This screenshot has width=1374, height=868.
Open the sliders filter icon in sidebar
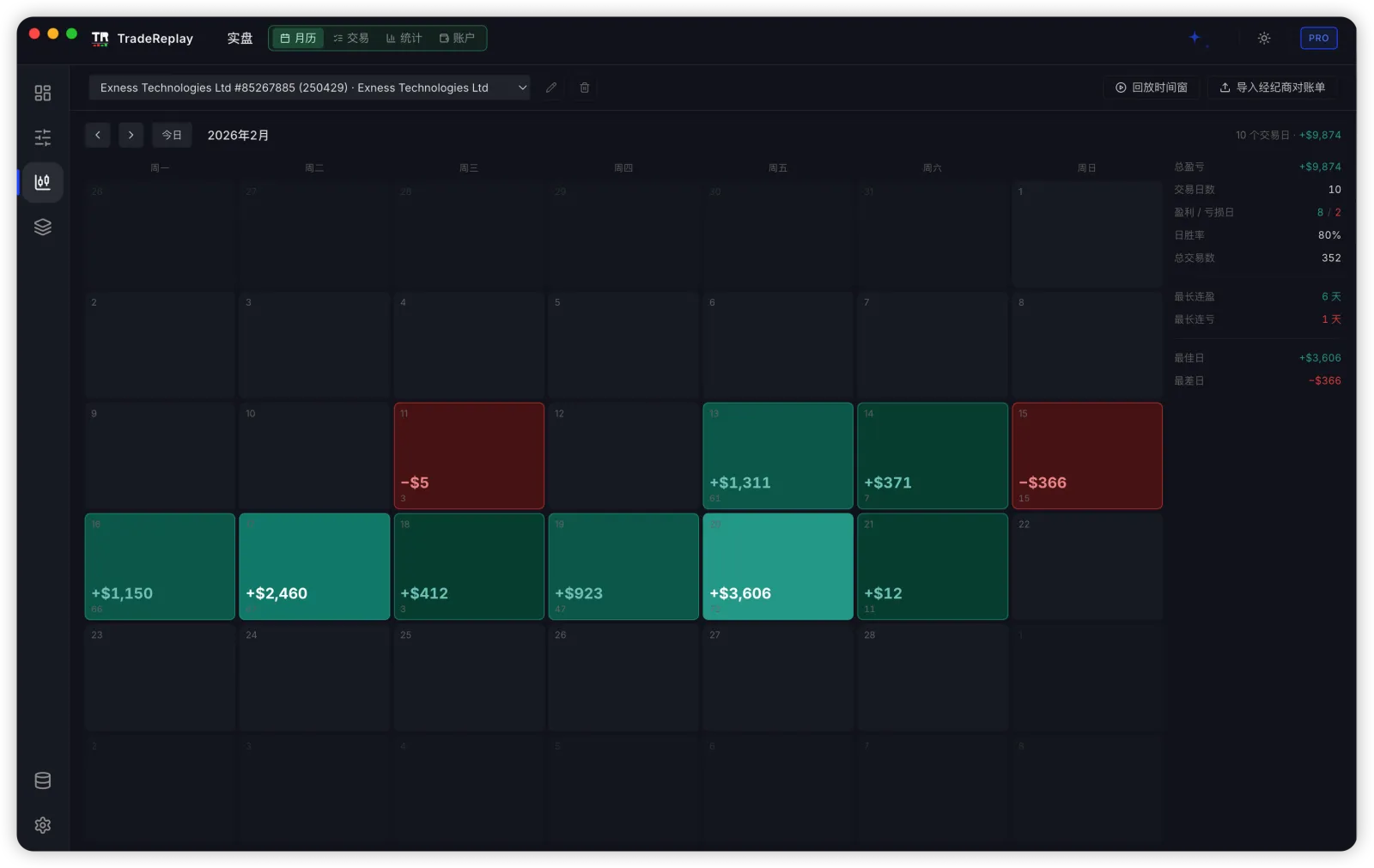pos(43,137)
